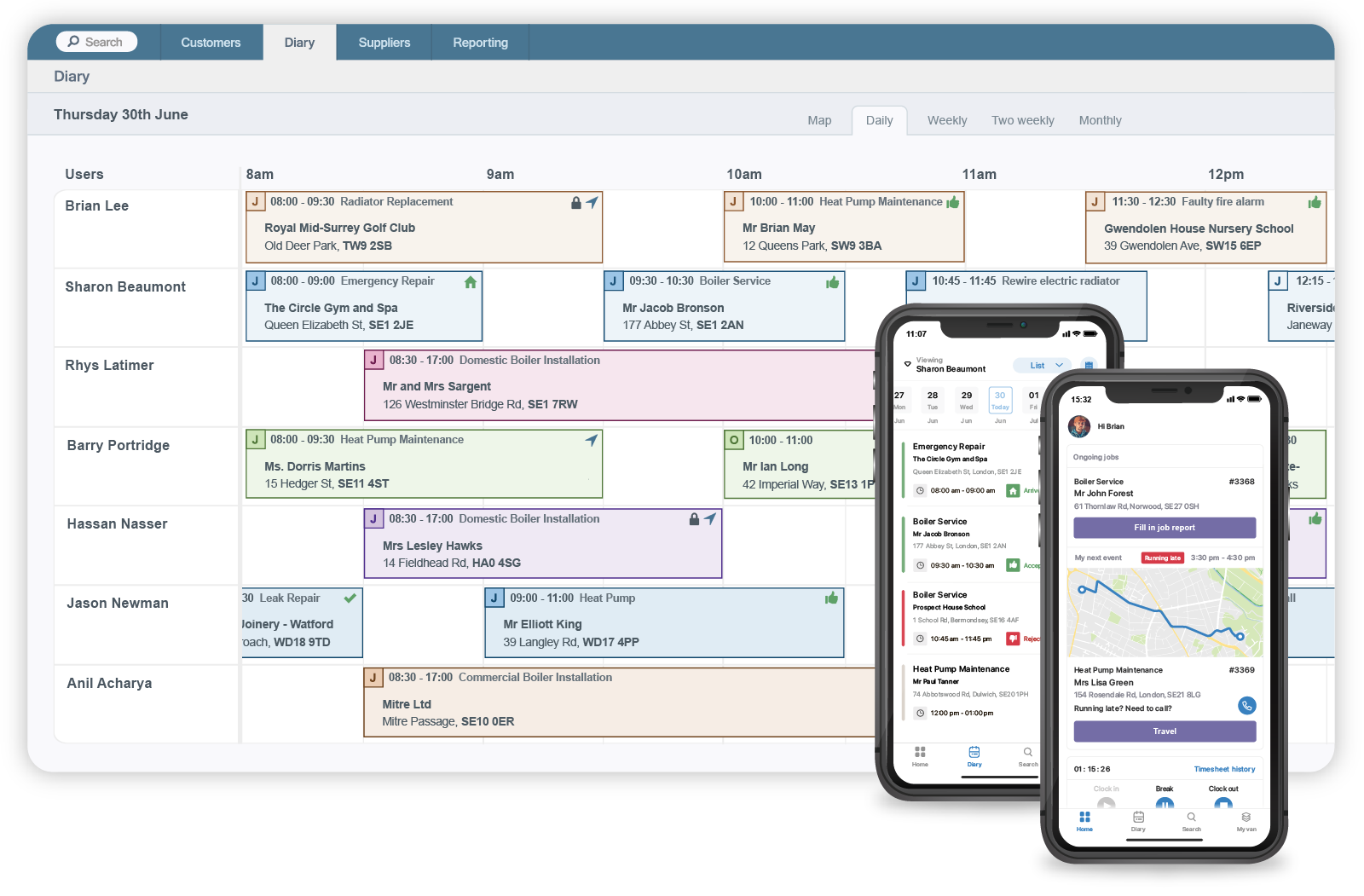Screen dimensions: 1364x896
Task: Click the Search field in the top bar
Action: [97, 41]
